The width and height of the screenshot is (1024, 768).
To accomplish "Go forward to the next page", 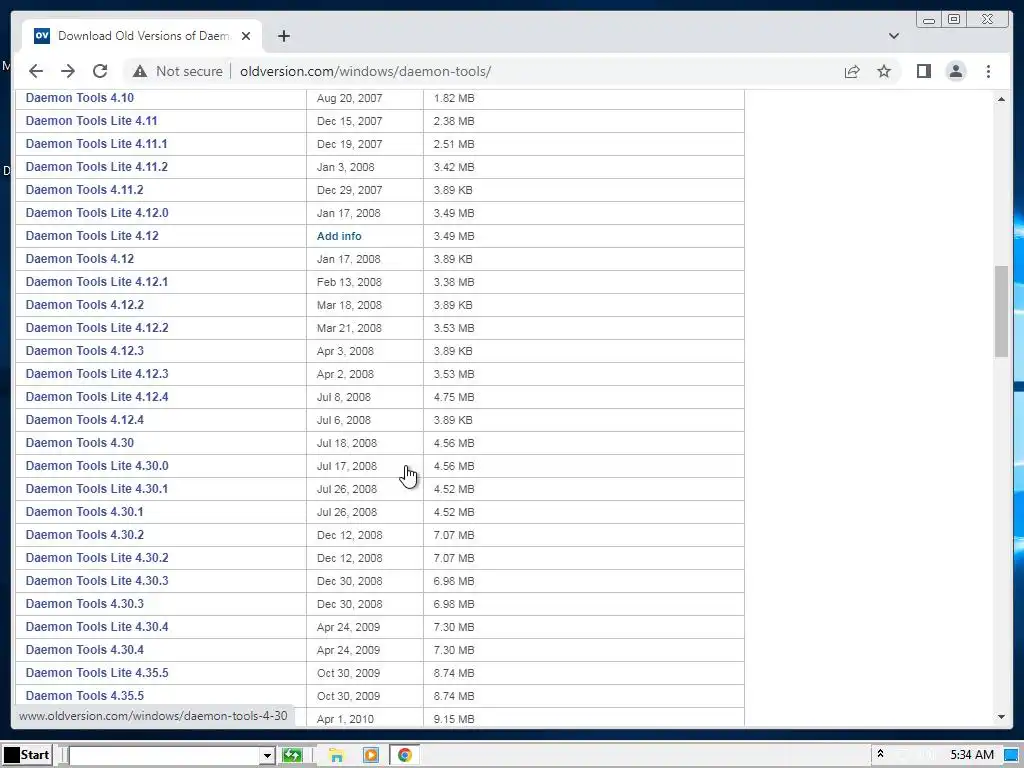I will point(68,71).
